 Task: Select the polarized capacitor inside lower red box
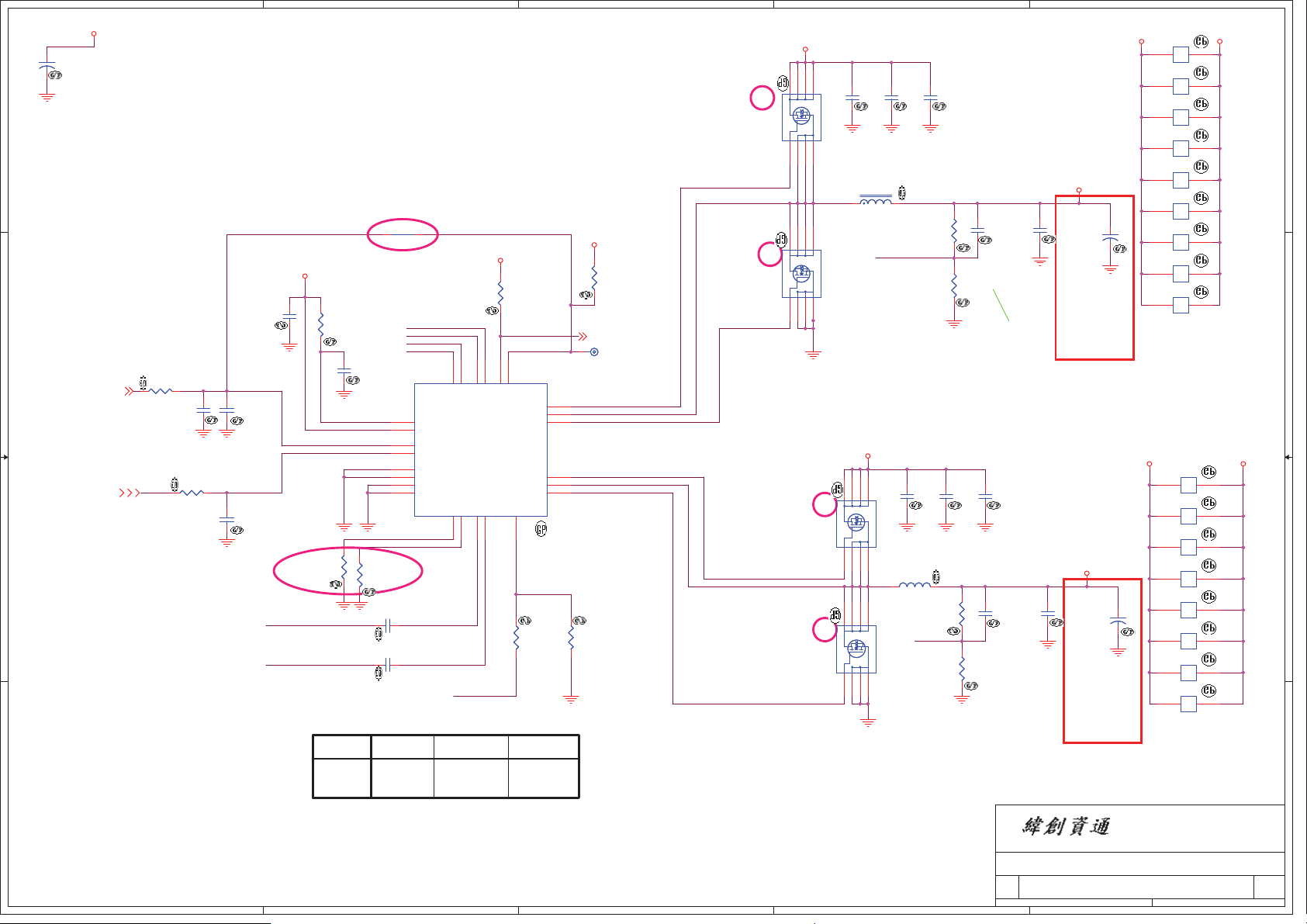click(1118, 621)
